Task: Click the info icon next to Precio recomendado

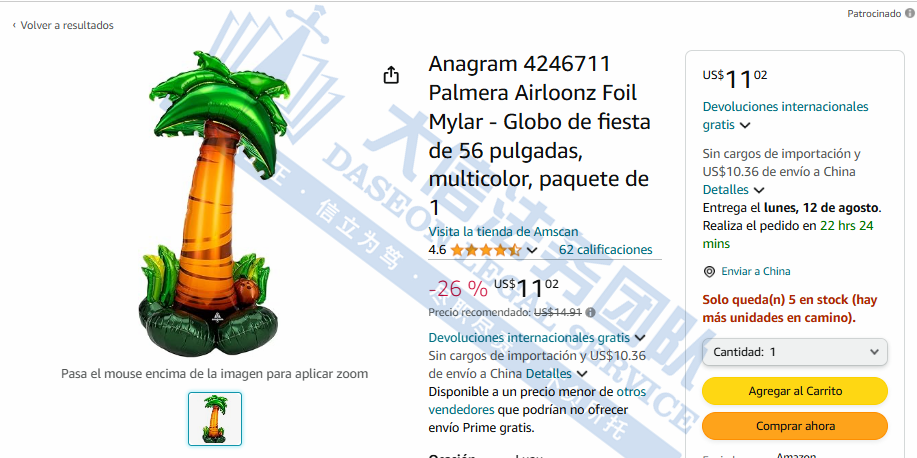Action: click(590, 312)
